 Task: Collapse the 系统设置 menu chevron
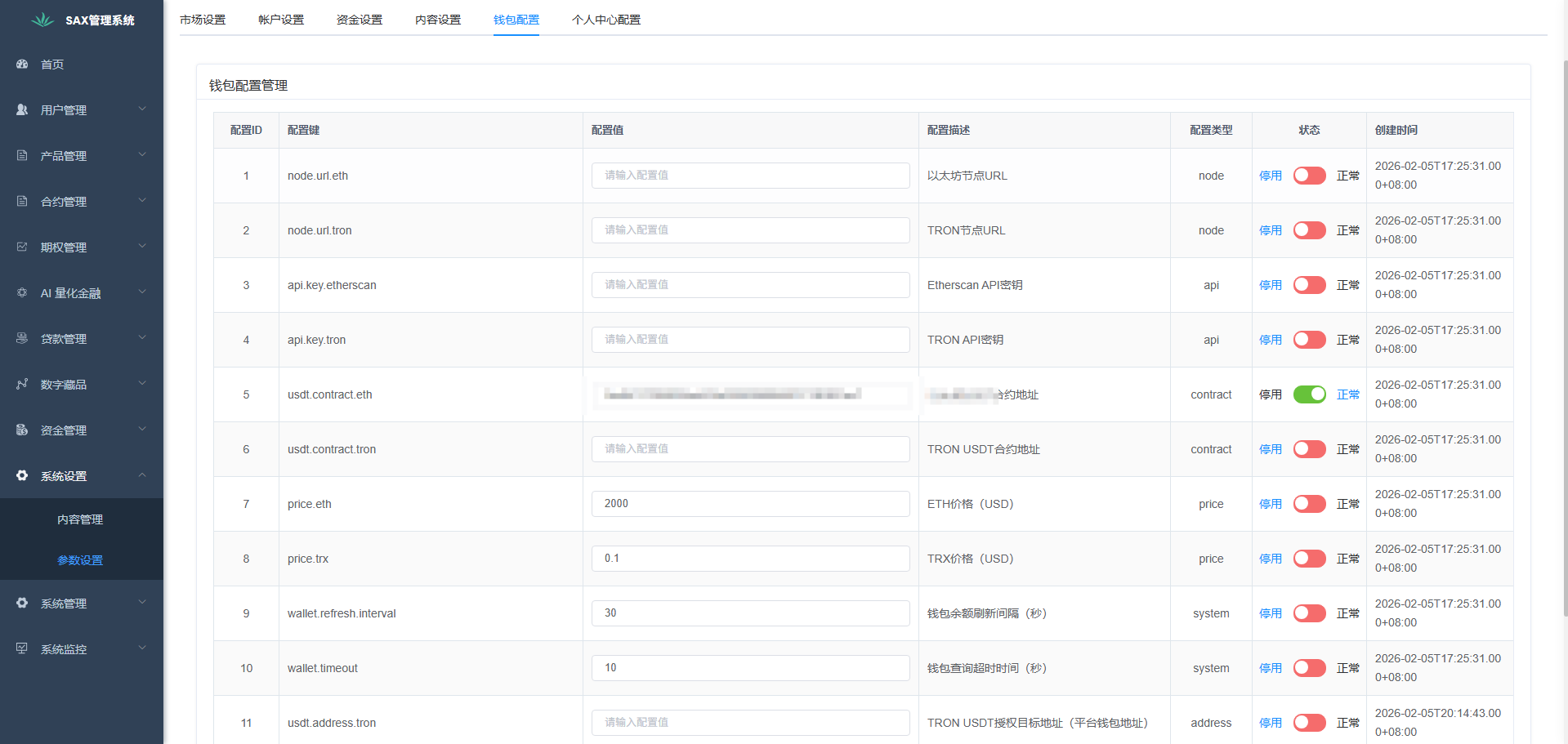142,475
